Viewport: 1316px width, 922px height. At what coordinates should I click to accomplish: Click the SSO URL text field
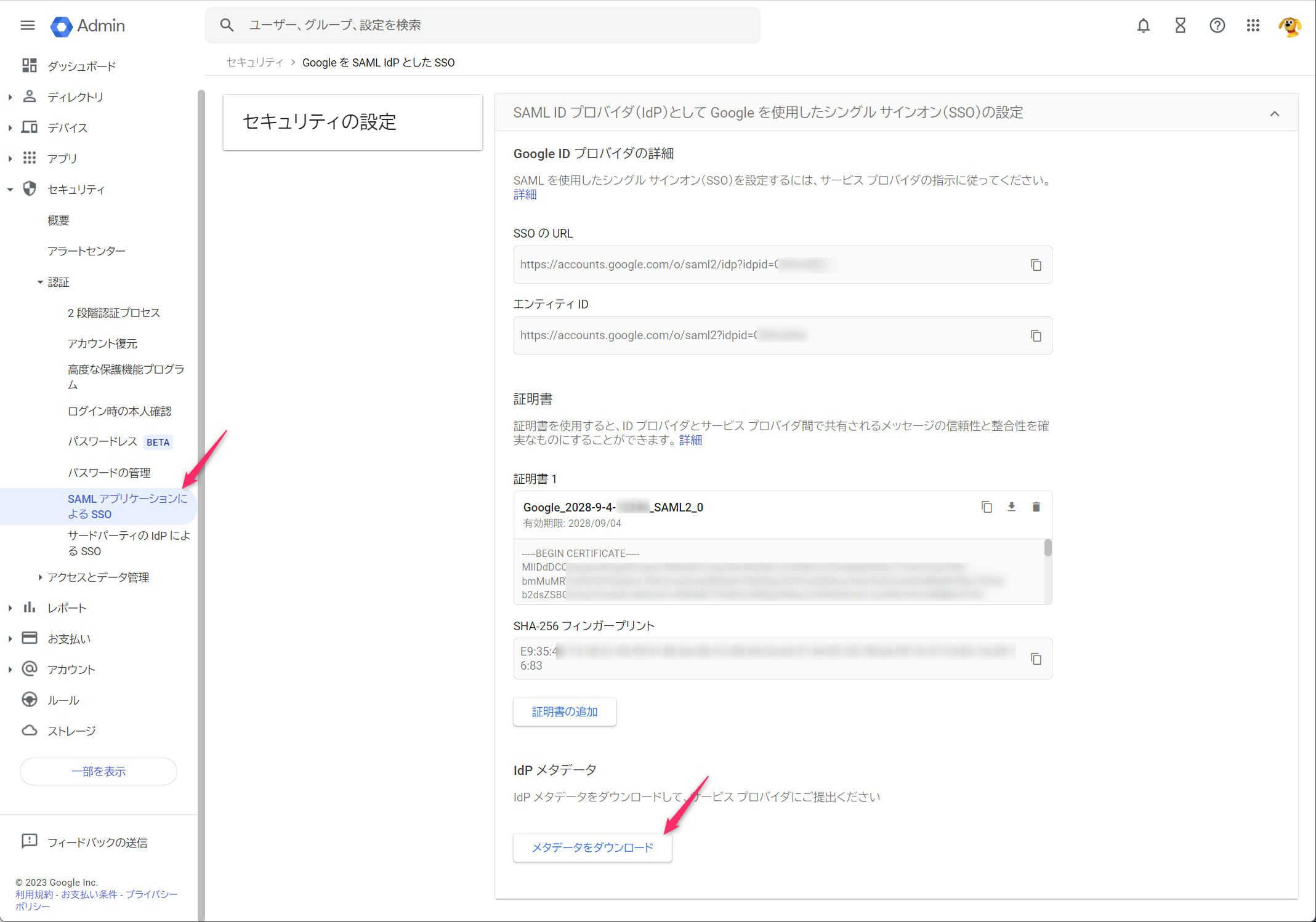coord(783,265)
